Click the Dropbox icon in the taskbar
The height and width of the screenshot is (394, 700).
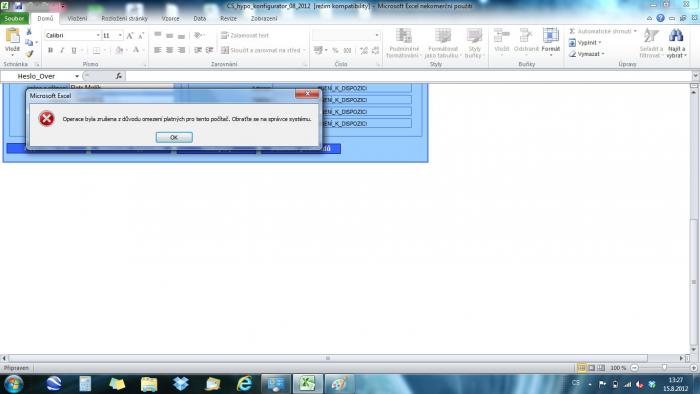181,383
